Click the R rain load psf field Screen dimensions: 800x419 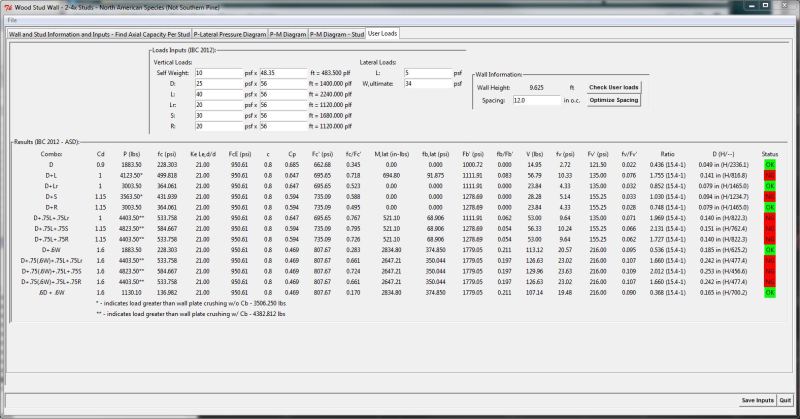tap(218, 127)
